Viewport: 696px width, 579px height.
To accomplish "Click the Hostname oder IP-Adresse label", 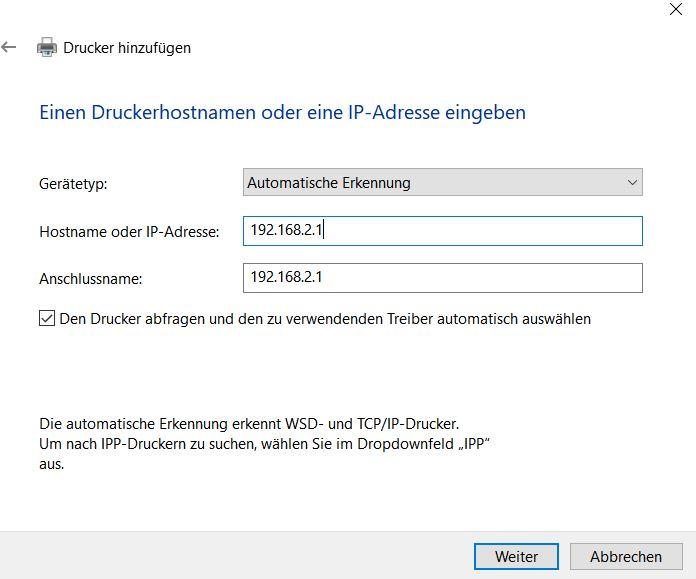I will coord(129,232).
